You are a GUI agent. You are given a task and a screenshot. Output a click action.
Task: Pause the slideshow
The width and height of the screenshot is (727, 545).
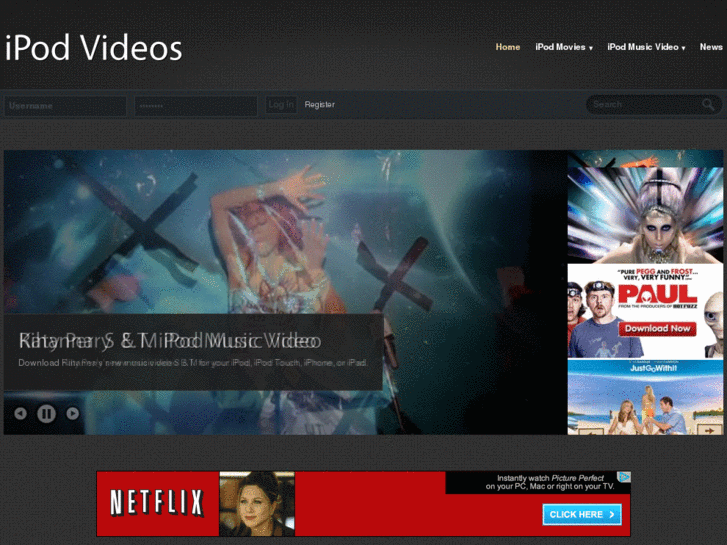click(x=46, y=413)
